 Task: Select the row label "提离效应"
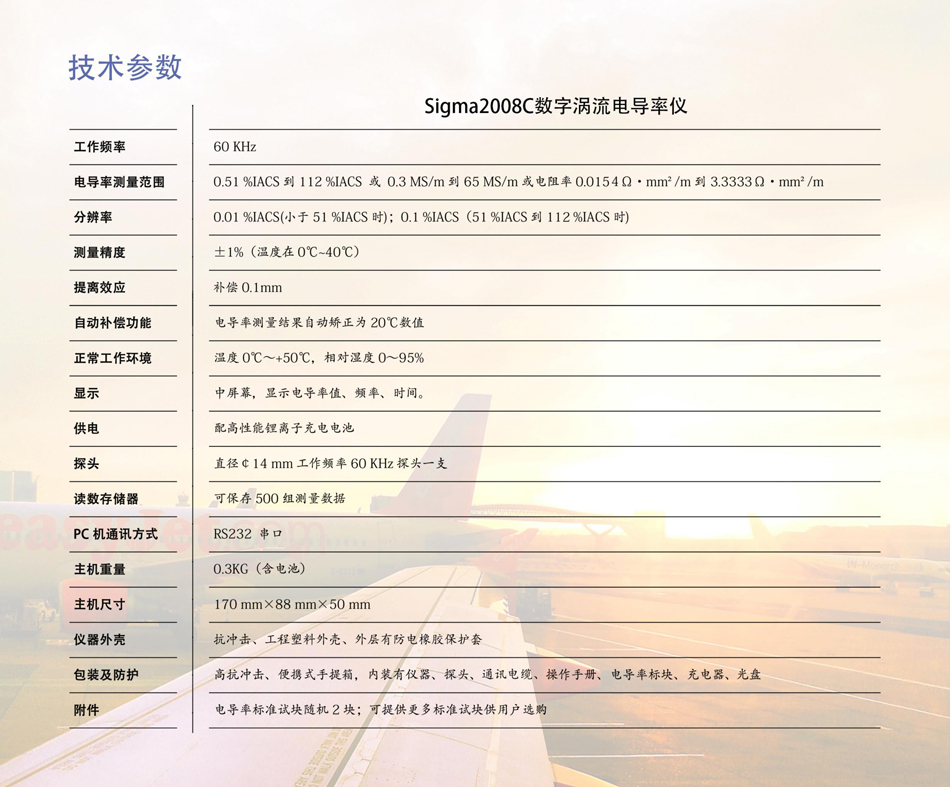click(x=99, y=287)
